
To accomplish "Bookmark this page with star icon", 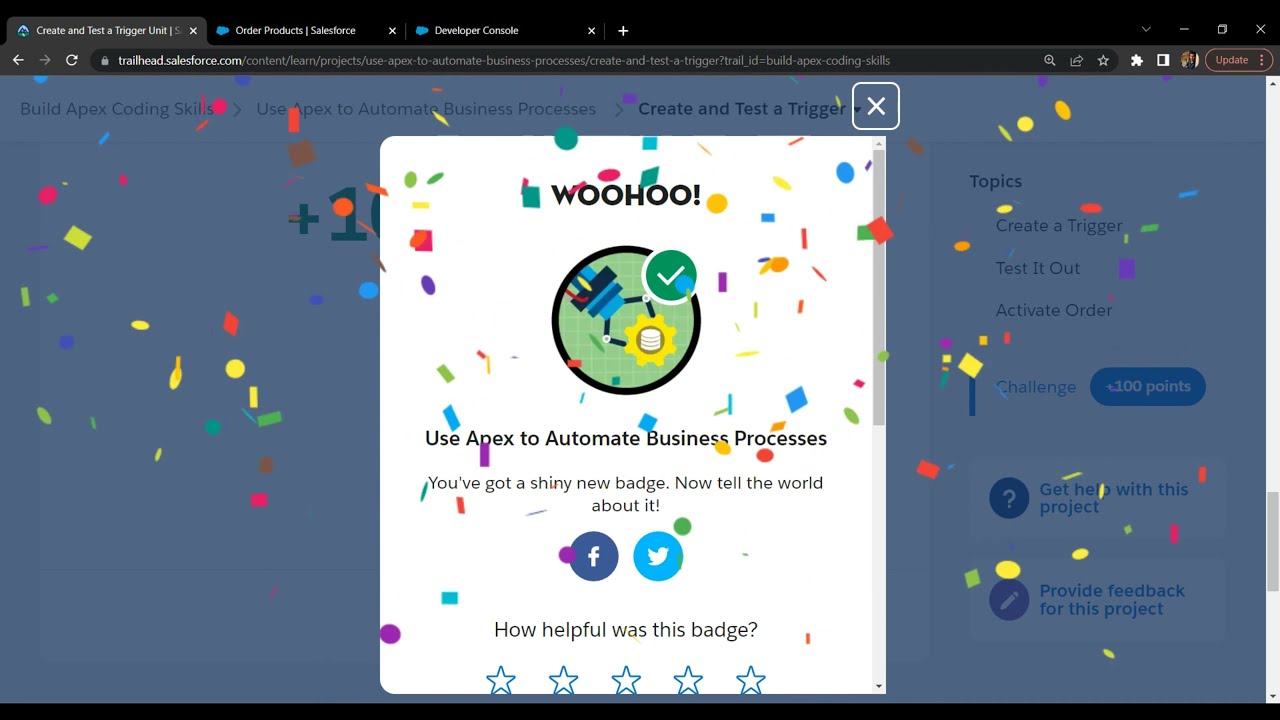I will coord(1103,60).
